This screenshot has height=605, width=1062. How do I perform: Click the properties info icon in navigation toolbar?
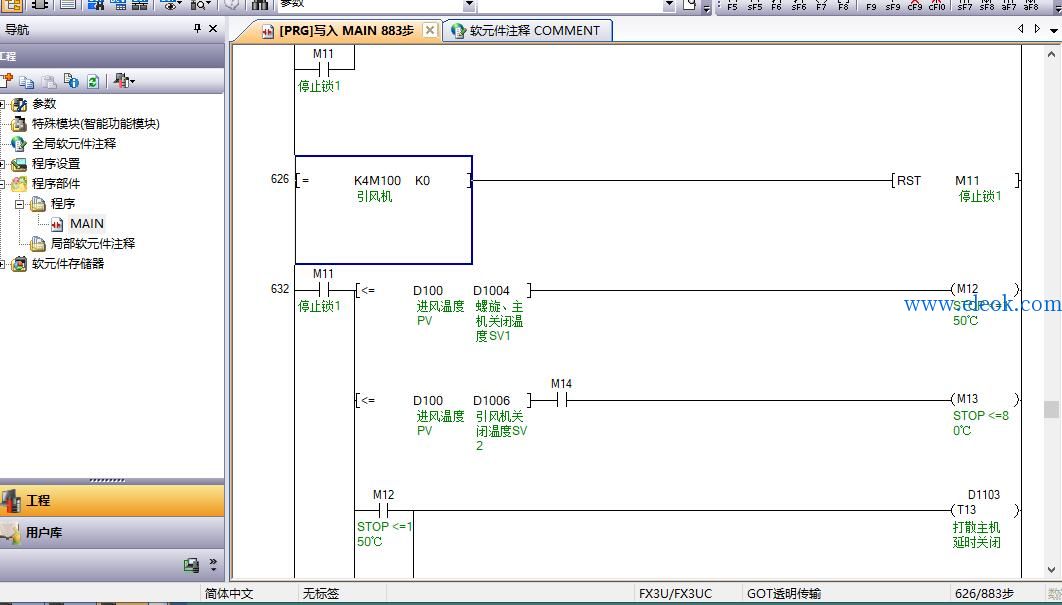point(71,81)
